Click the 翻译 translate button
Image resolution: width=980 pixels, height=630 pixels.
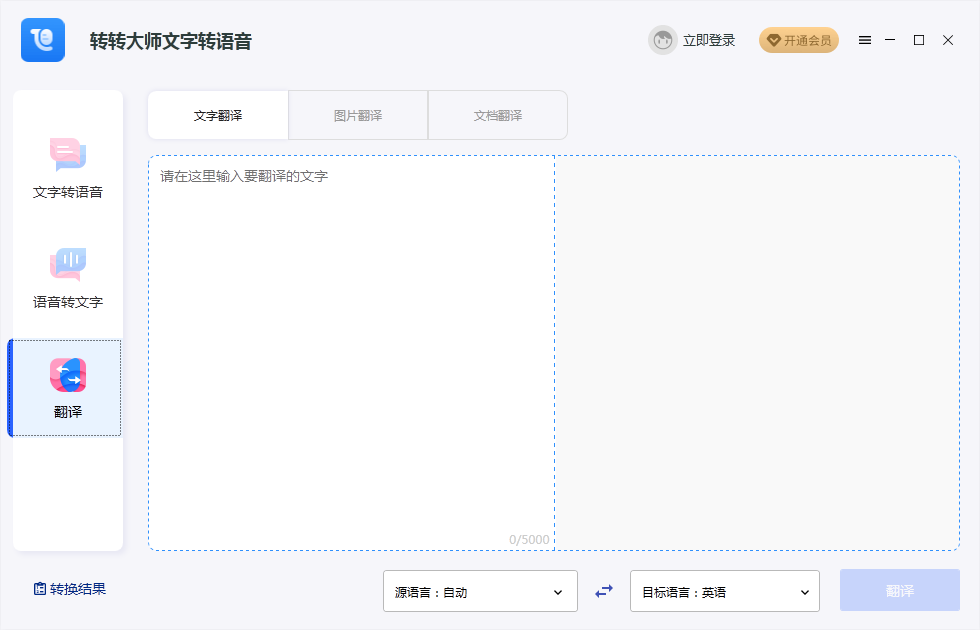coord(897,591)
